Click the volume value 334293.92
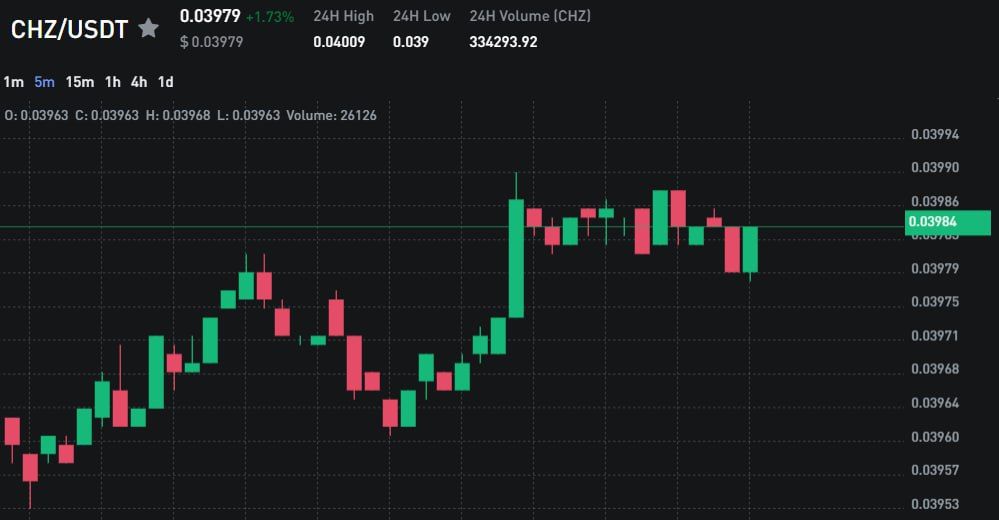 point(503,42)
